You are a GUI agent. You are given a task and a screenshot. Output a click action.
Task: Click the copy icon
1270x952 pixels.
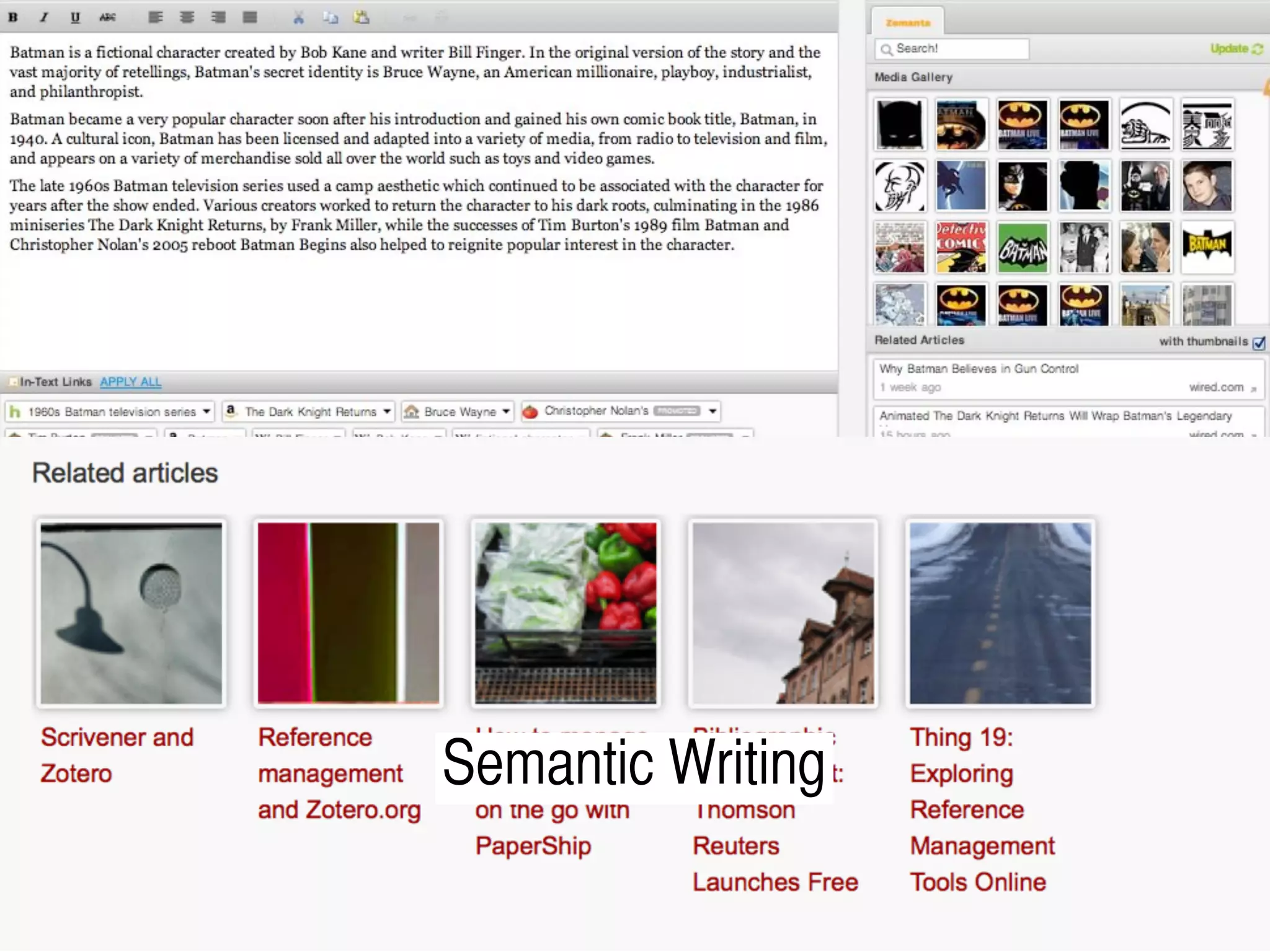click(x=331, y=17)
